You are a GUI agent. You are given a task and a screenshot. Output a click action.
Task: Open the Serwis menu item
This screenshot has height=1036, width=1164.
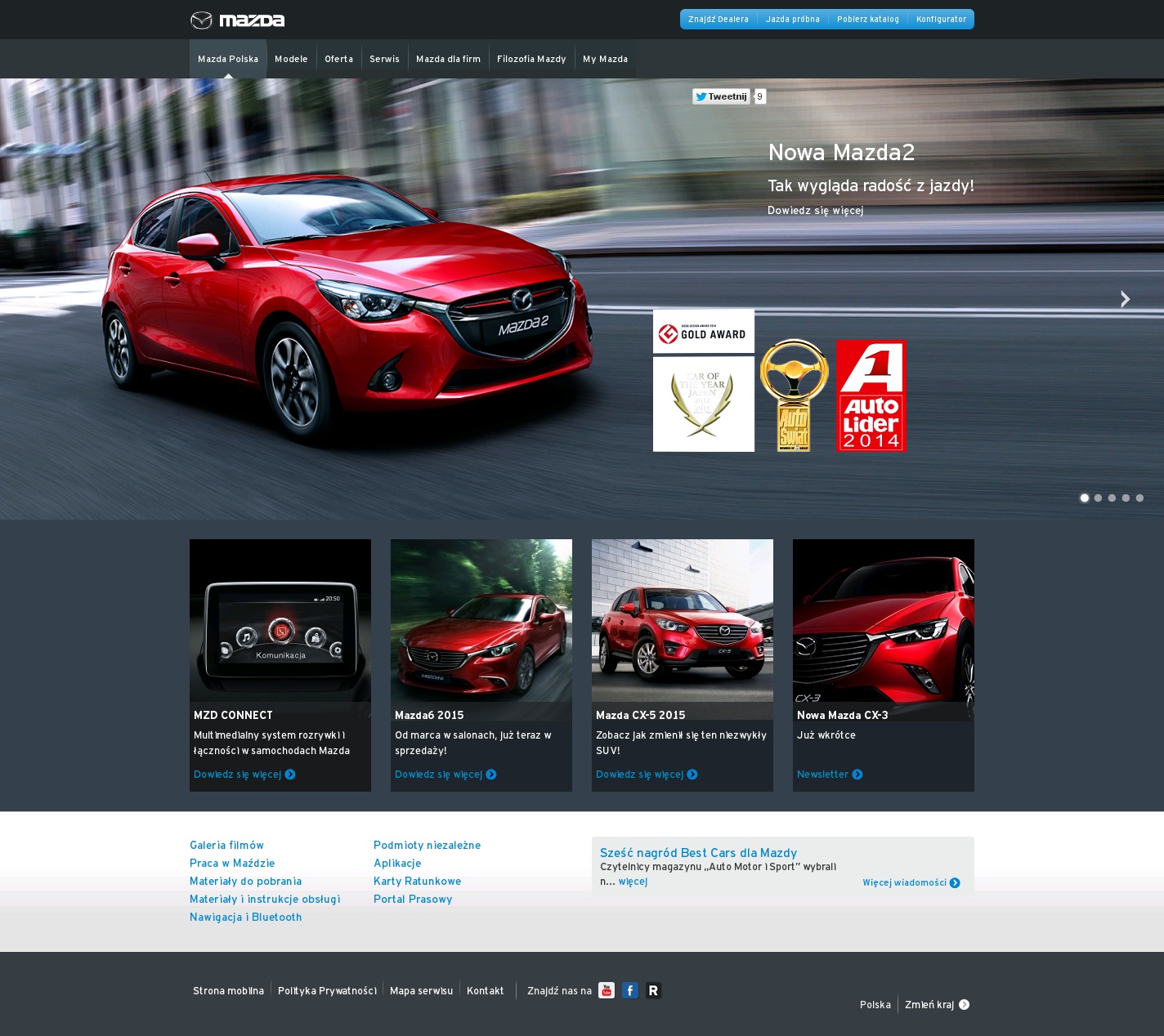click(384, 59)
